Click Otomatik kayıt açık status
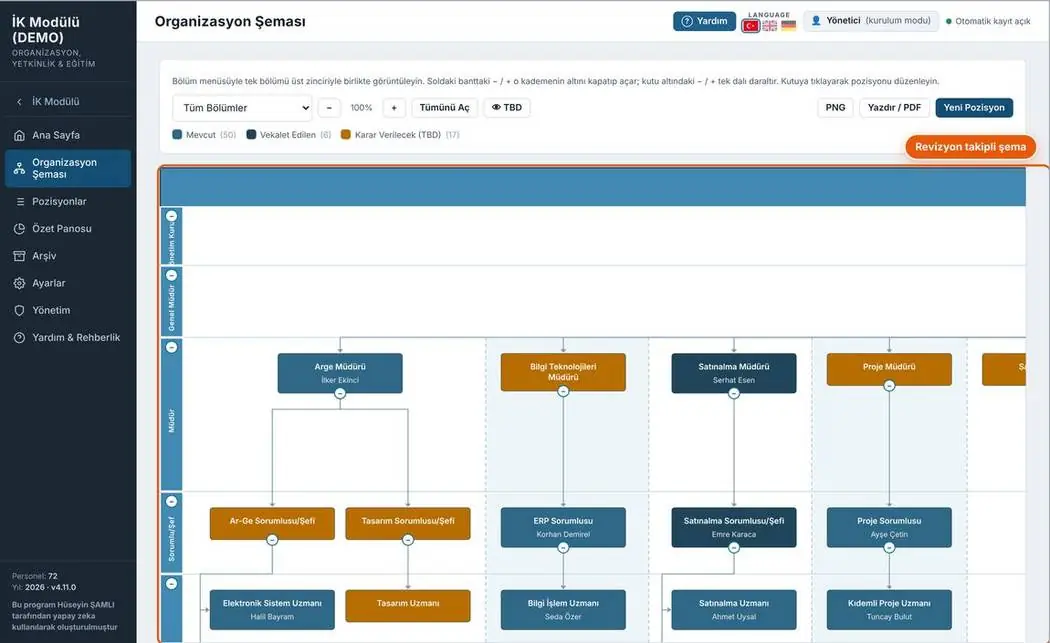1050x643 pixels. click(988, 21)
